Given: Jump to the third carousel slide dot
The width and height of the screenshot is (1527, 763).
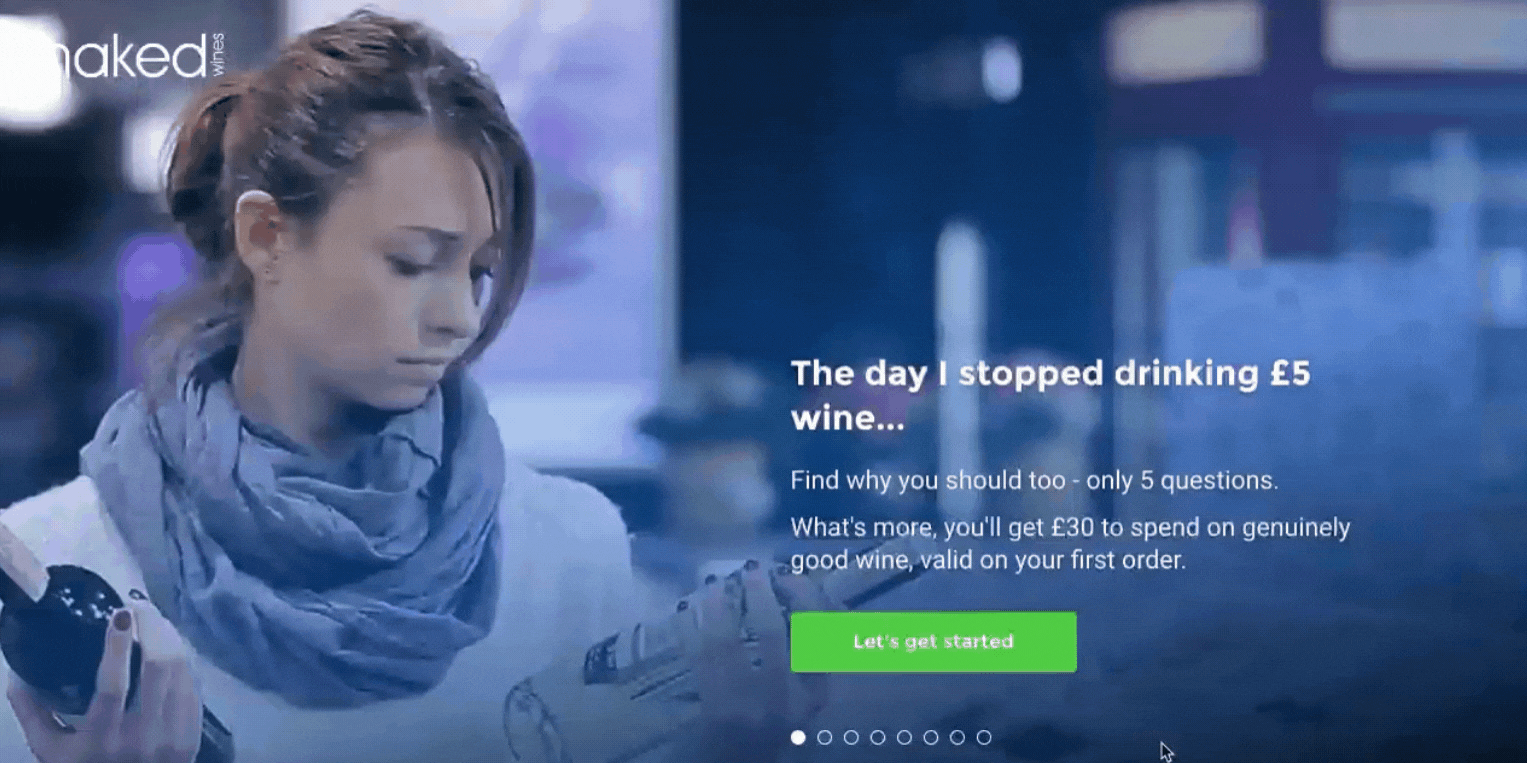Looking at the screenshot, I should pos(851,737).
